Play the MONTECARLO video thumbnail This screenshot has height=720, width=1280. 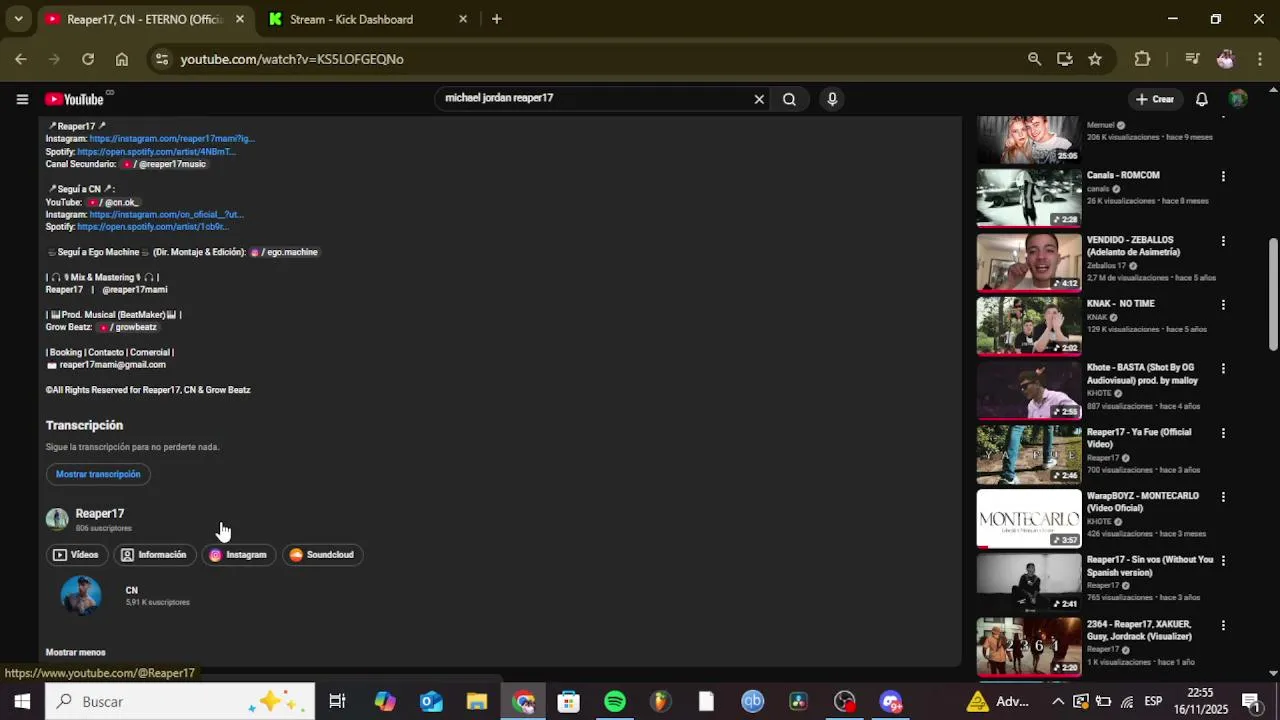pyautogui.click(x=1029, y=518)
